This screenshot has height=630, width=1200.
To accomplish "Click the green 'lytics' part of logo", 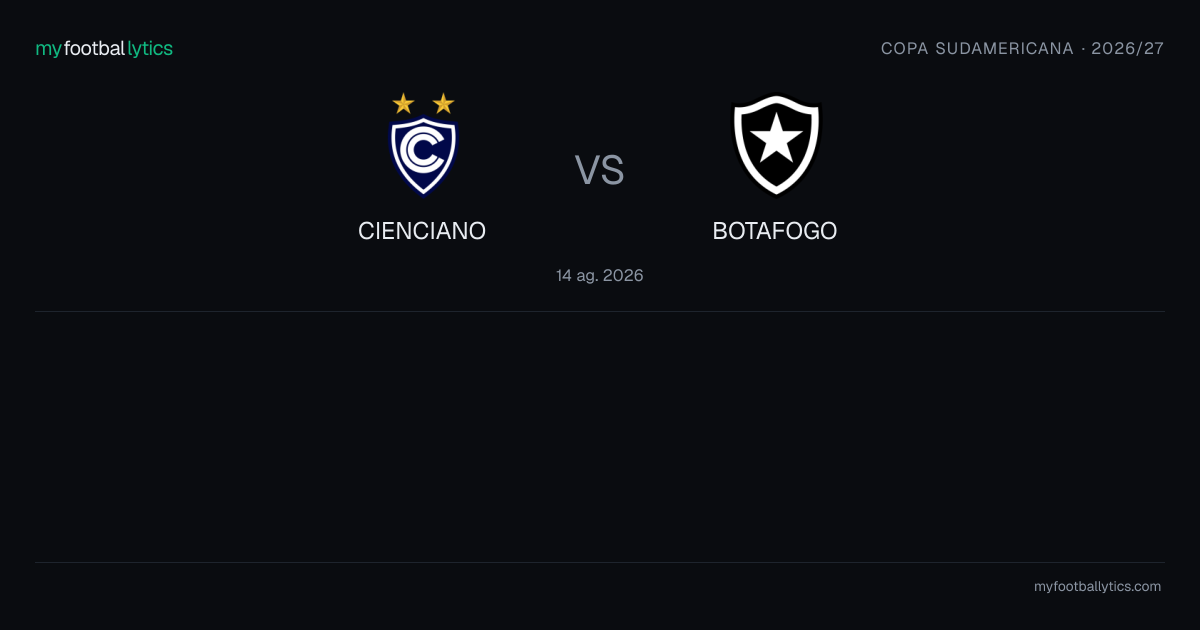I will click(x=150, y=49).
